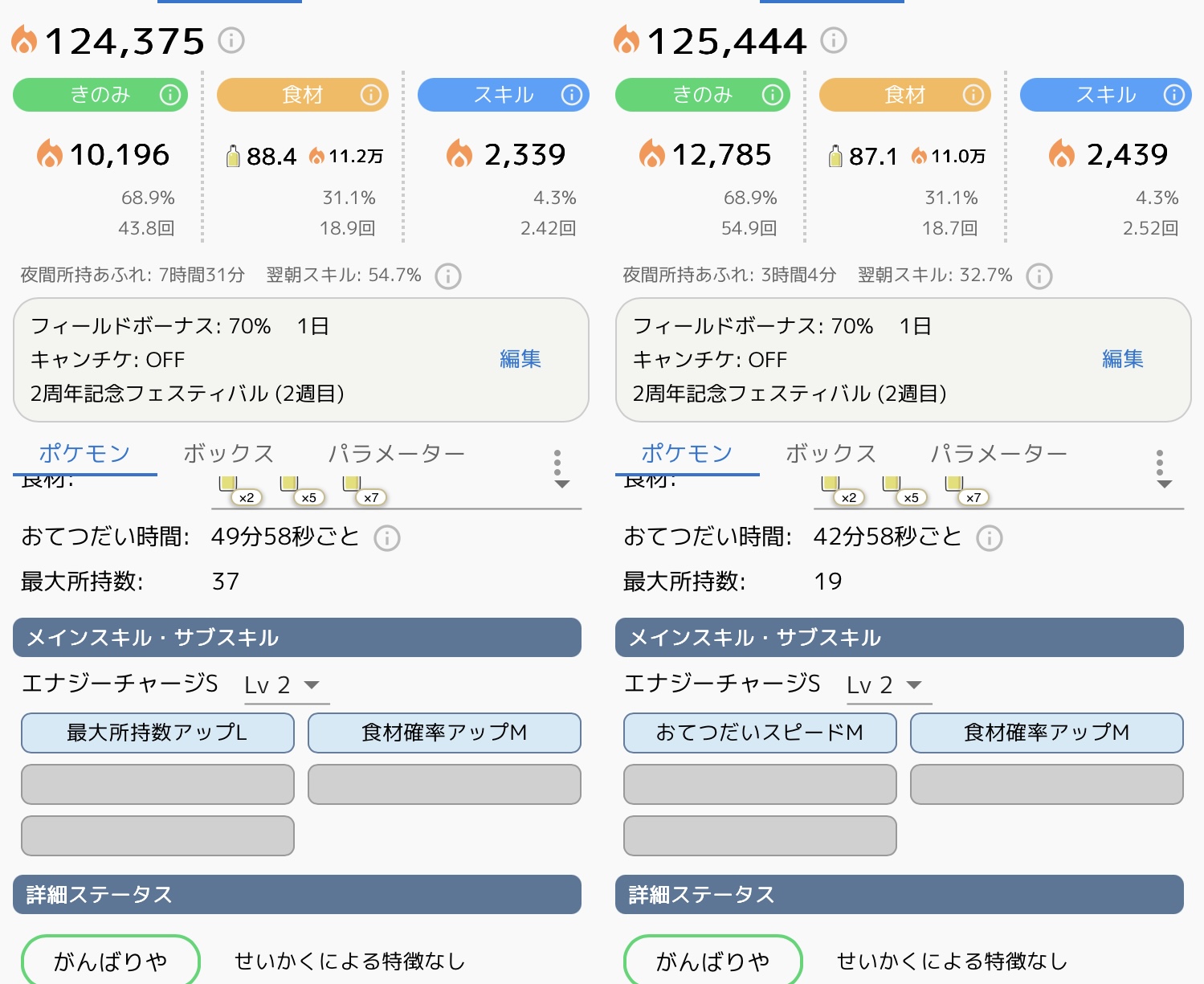This screenshot has height=984, width=1204.
Task: Toggle 最大所持数アップL sub-skill
Action: (157, 733)
